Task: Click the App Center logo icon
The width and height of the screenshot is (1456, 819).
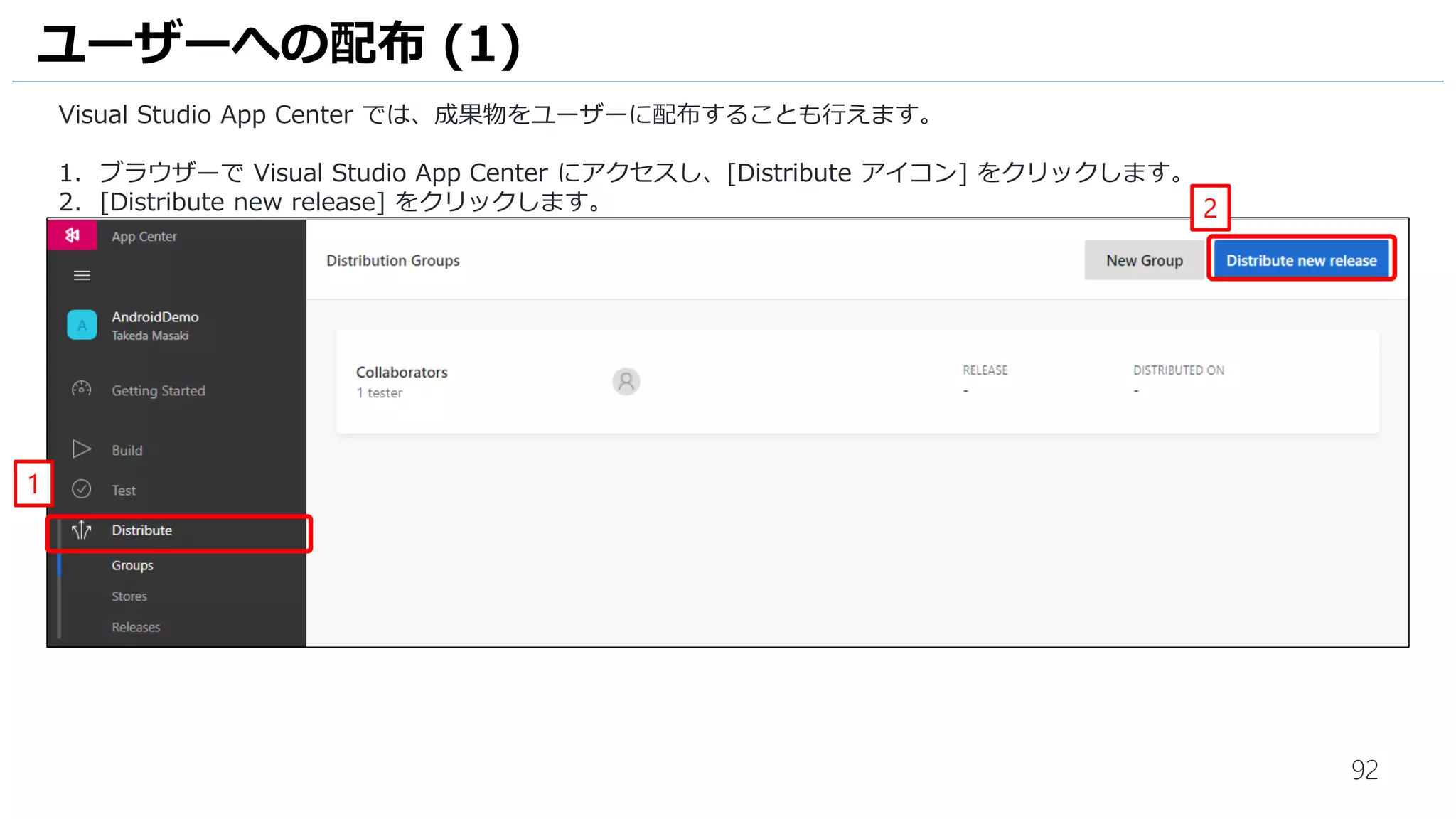Action: (x=72, y=235)
